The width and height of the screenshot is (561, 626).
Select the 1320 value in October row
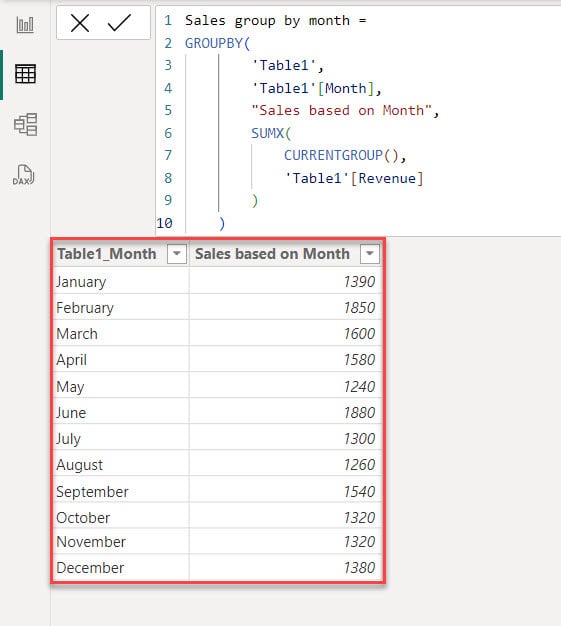click(359, 517)
